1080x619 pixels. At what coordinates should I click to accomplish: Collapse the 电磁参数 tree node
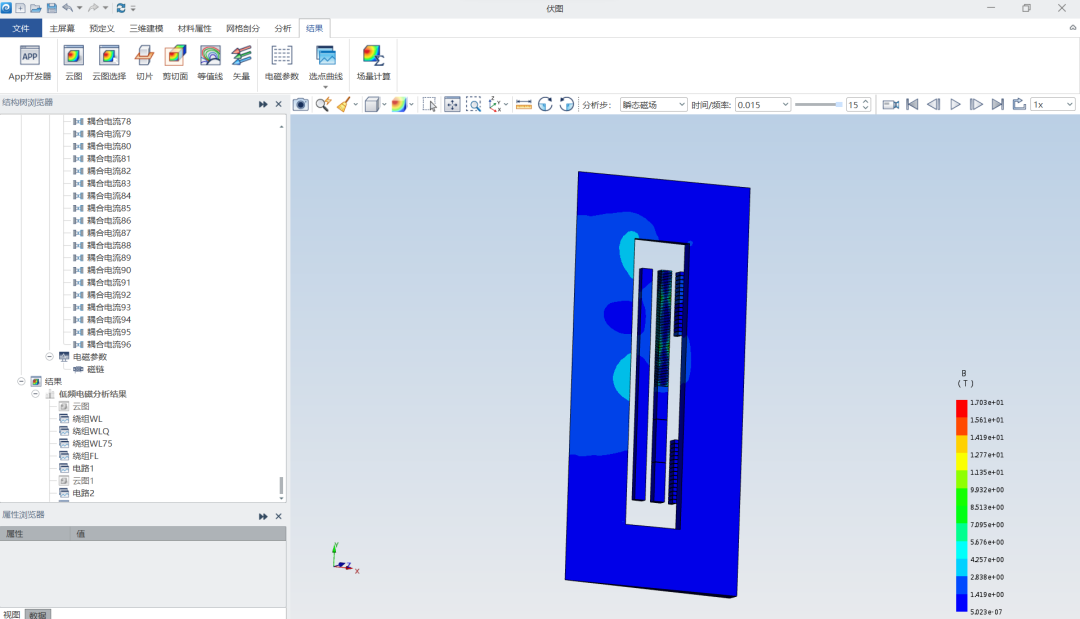[x=50, y=357]
